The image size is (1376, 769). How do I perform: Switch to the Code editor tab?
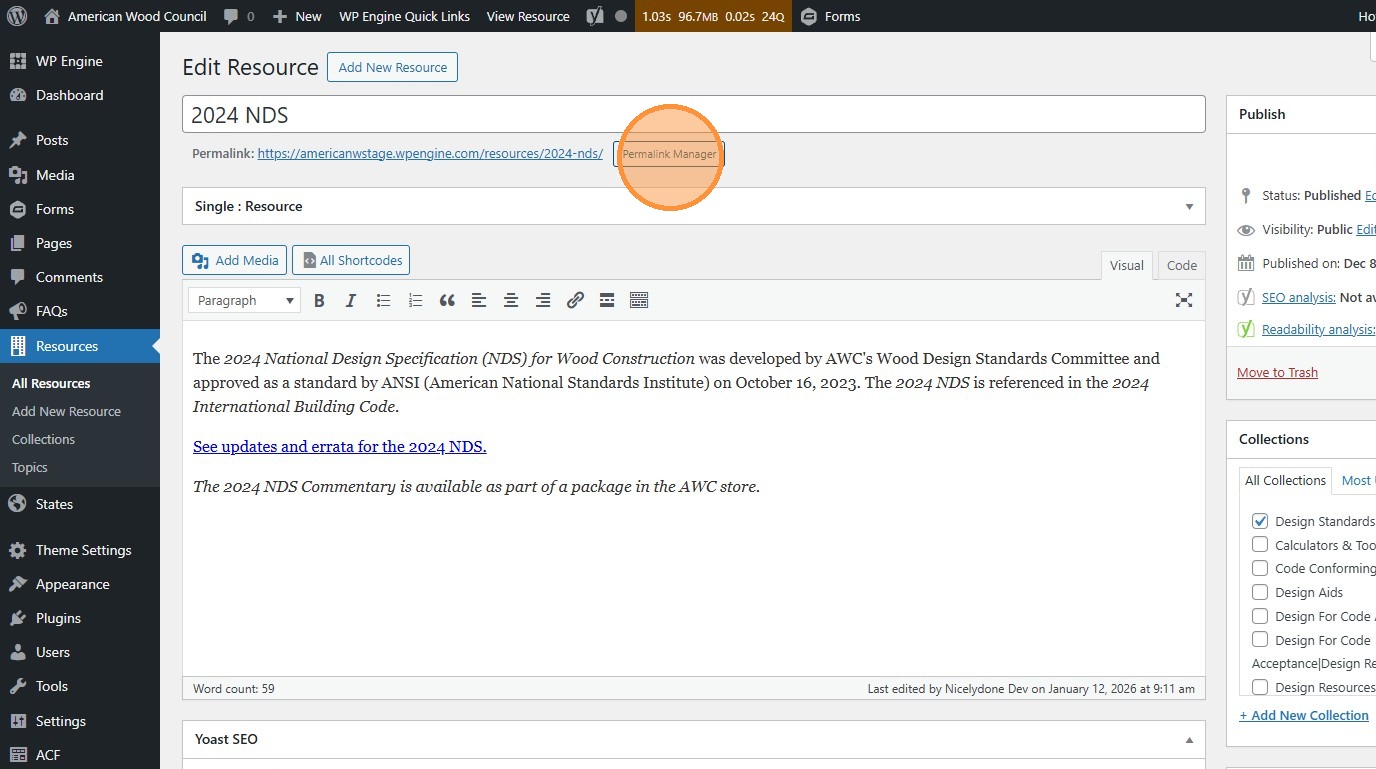coord(1181,265)
